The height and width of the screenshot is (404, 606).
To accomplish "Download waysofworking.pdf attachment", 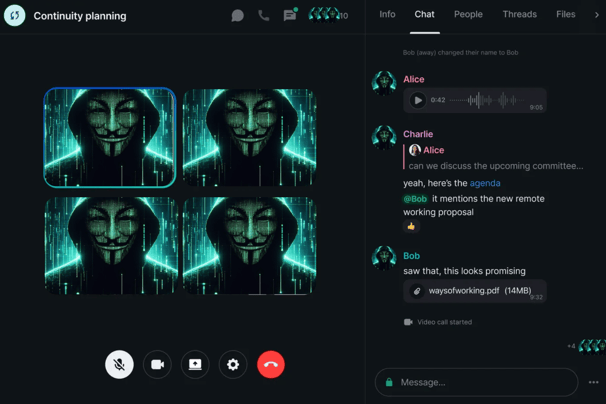I will [x=475, y=291].
